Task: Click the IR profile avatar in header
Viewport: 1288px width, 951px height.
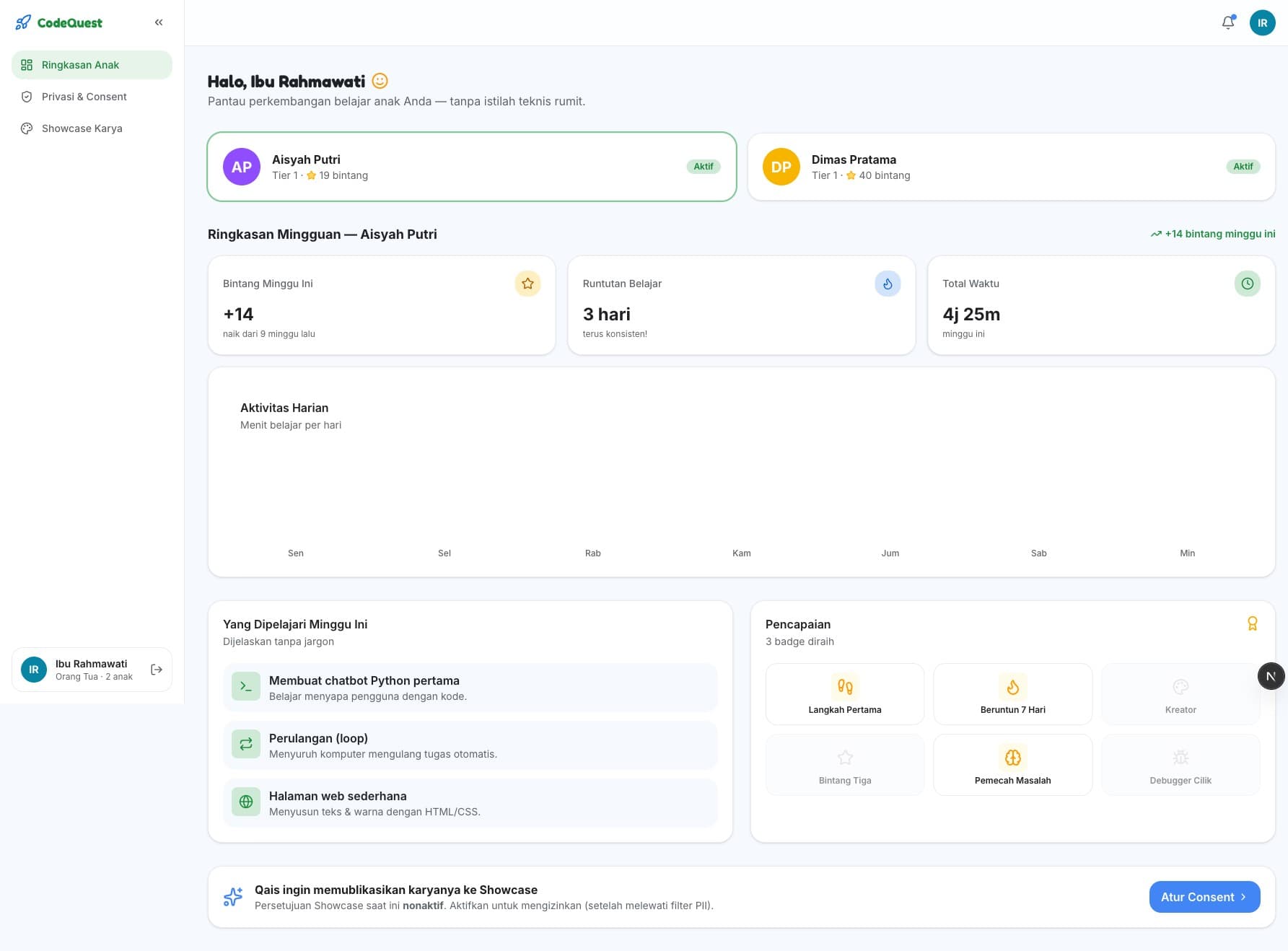Action: [1262, 23]
